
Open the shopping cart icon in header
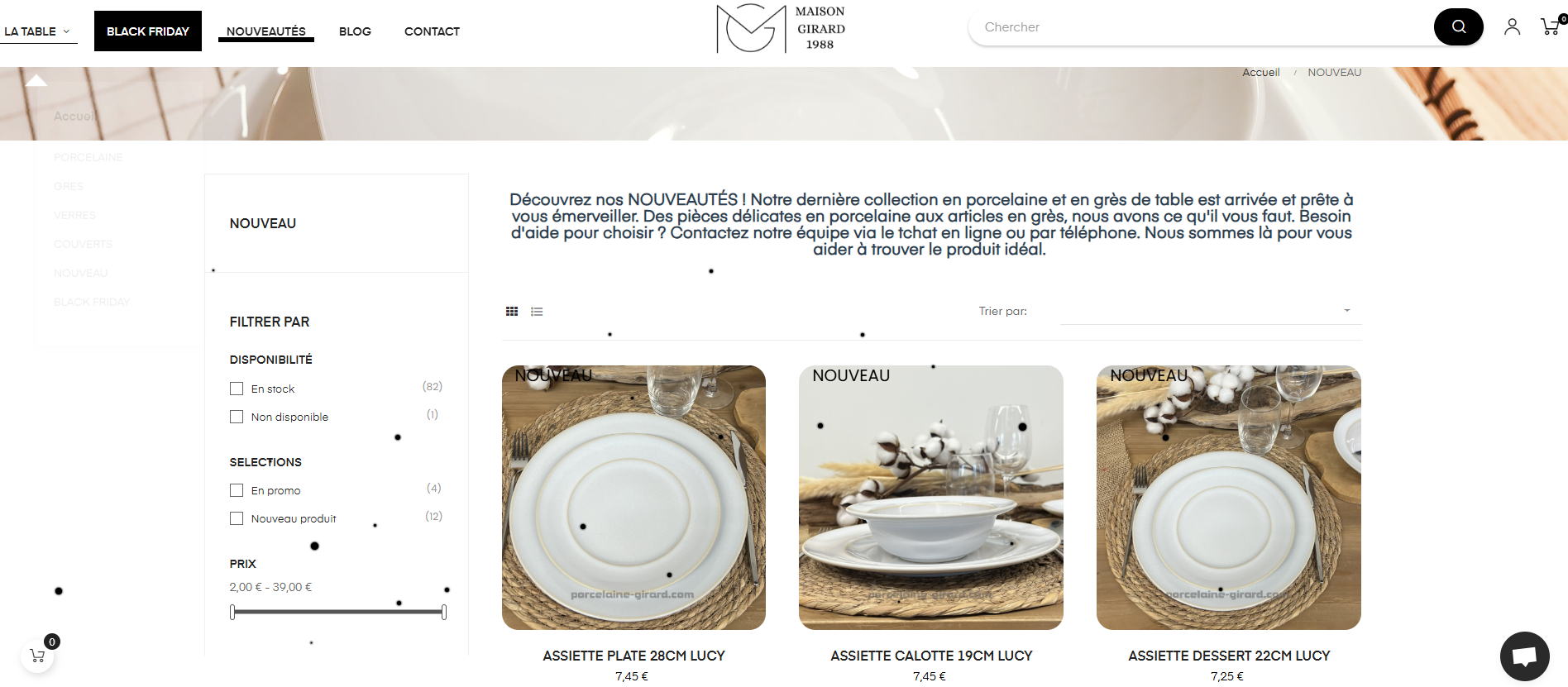(1551, 26)
